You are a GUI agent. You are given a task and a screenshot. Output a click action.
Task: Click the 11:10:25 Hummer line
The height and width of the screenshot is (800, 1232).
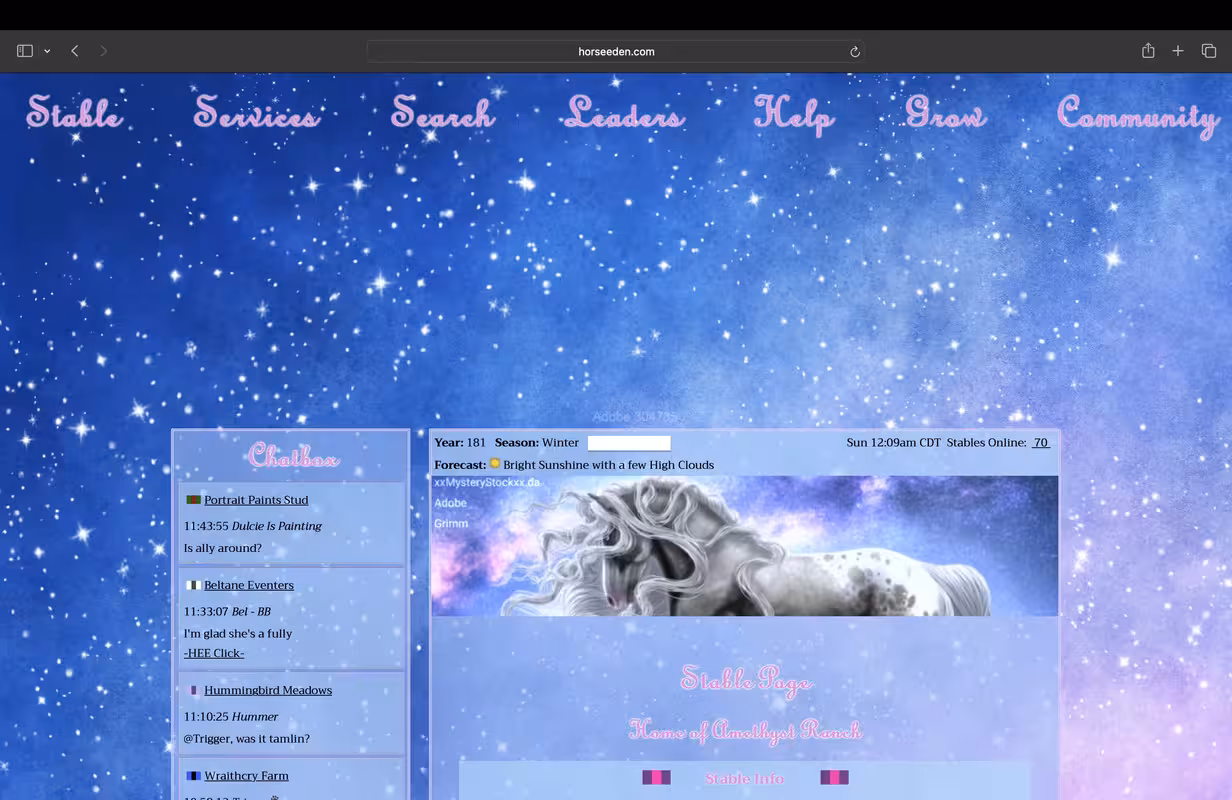click(231, 716)
